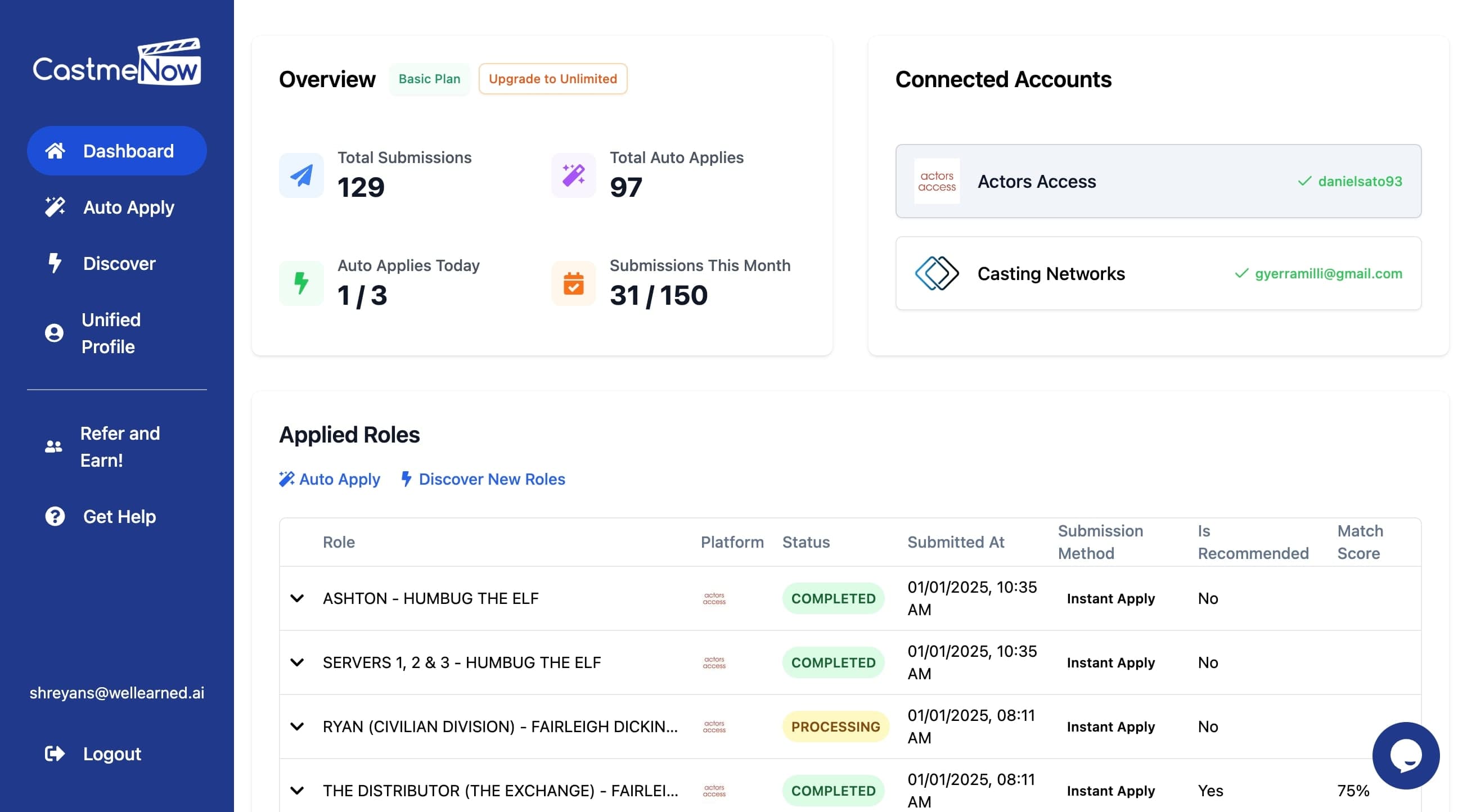1467x812 pixels.
Task: Click the Submissions This Month calendar icon
Action: click(x=574, y=283)
